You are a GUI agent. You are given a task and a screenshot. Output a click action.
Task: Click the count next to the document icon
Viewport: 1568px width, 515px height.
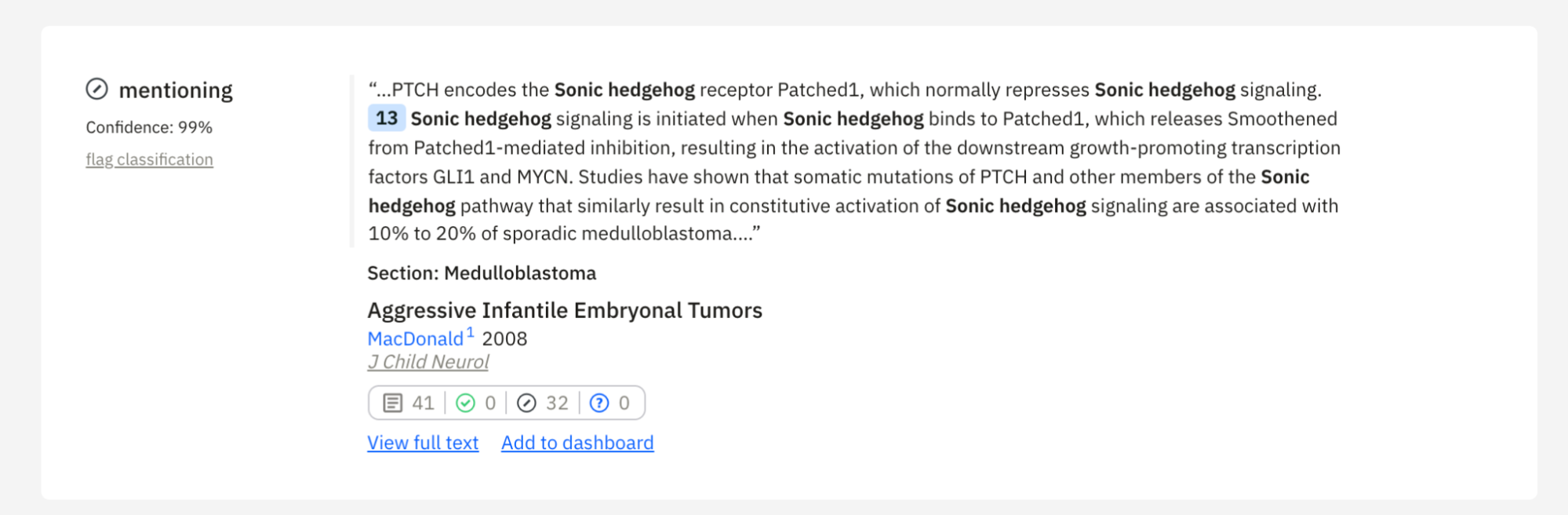(x=423, y=402)
